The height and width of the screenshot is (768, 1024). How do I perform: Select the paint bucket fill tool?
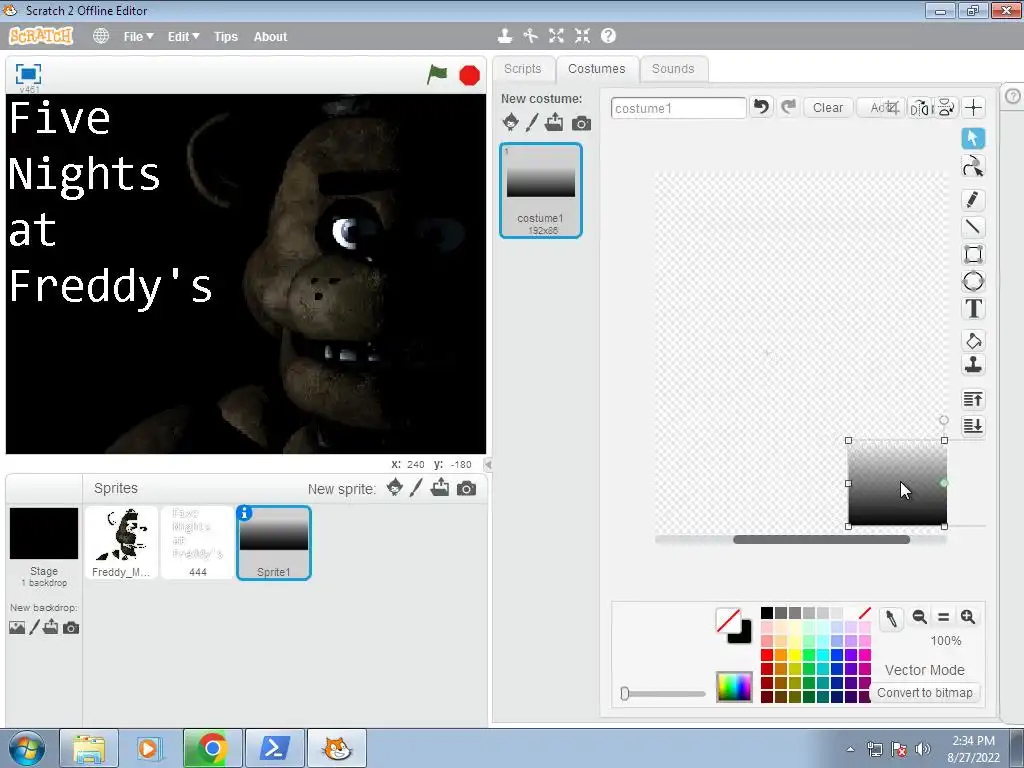973,340
